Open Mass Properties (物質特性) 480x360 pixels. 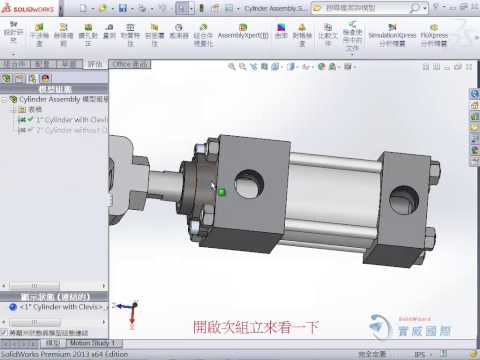click(130, 35)
